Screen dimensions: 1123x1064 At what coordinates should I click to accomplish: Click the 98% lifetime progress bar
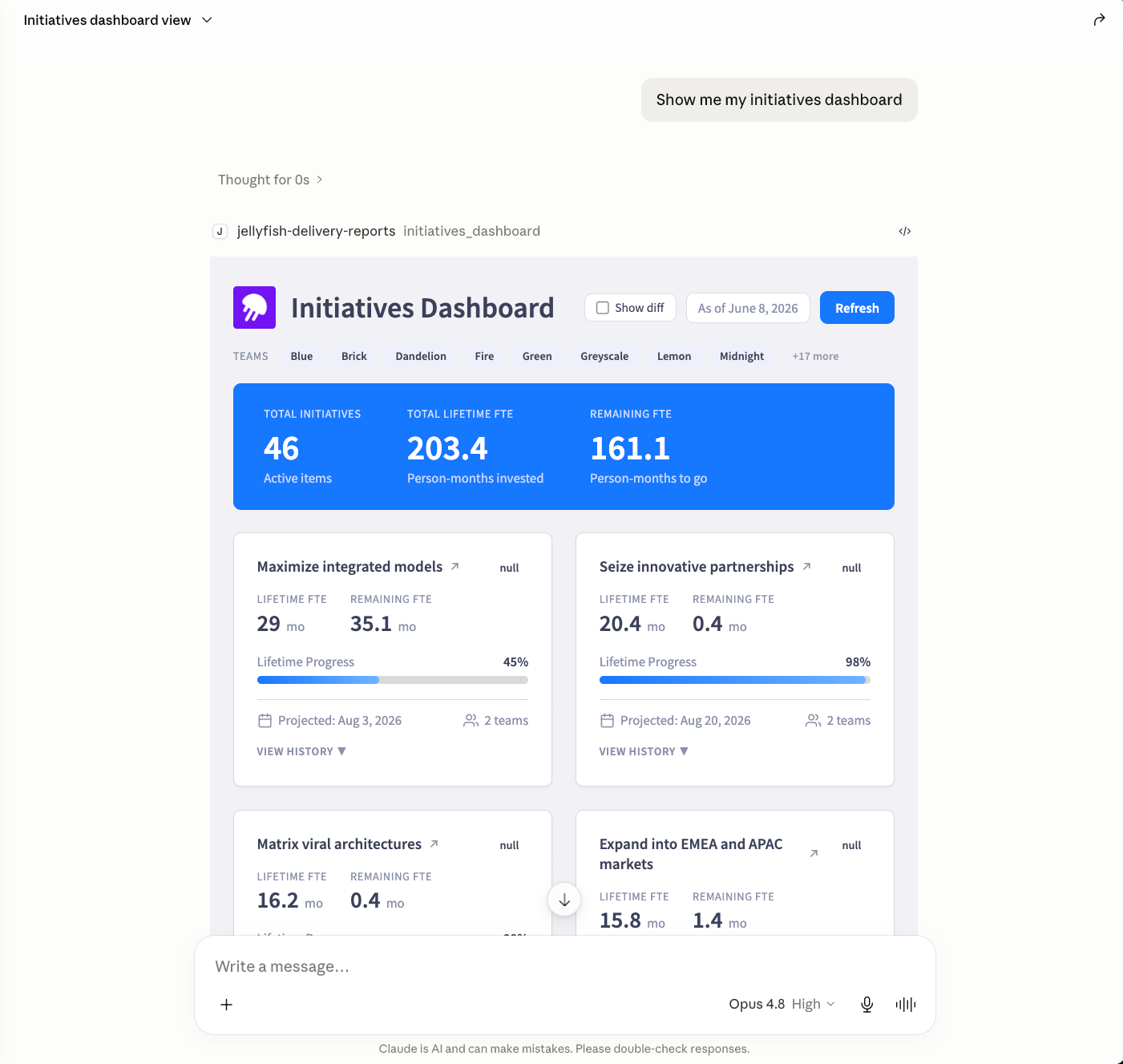click(735, 680)
